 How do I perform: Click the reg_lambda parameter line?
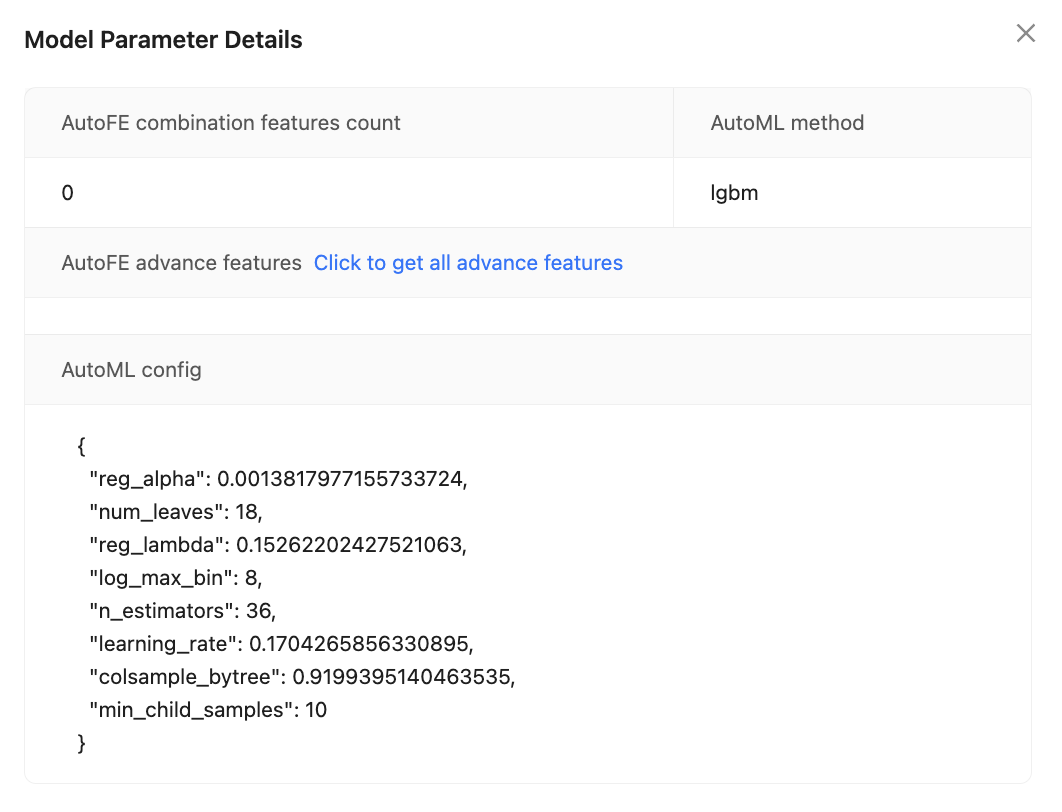pos(278,545)
